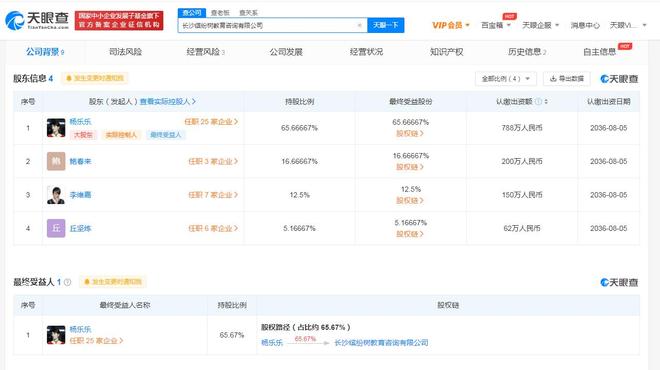Open the 任职 6 家企业 link
This screenshot has height=370, width=660.
click(x=213, y=229)
